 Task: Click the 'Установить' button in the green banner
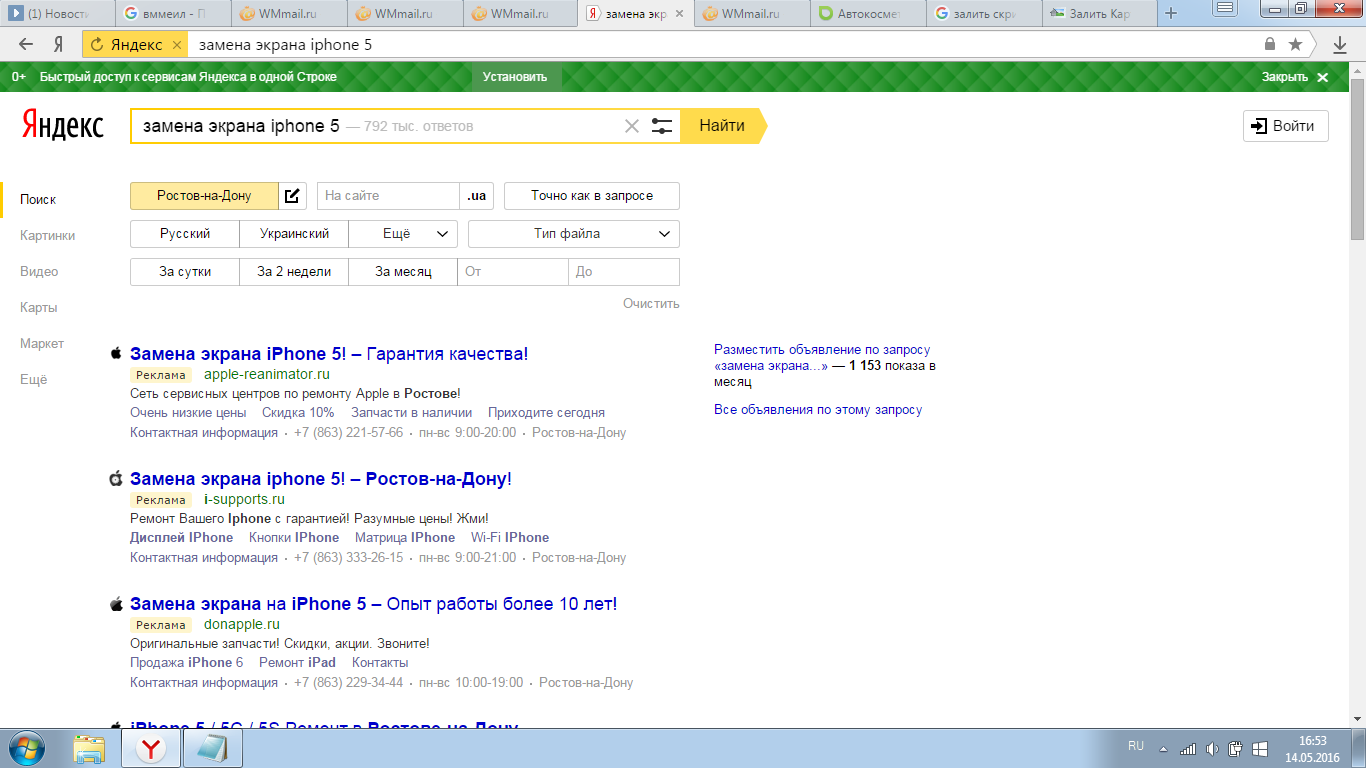click(515, 77)
